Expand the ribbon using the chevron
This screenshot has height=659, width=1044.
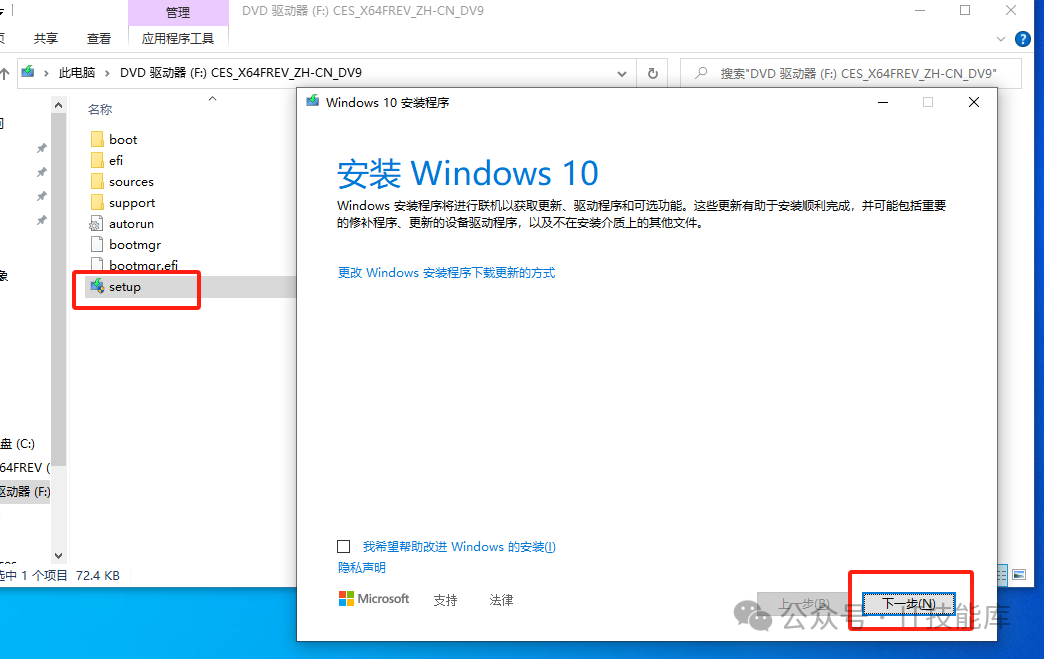[1003, 38]
